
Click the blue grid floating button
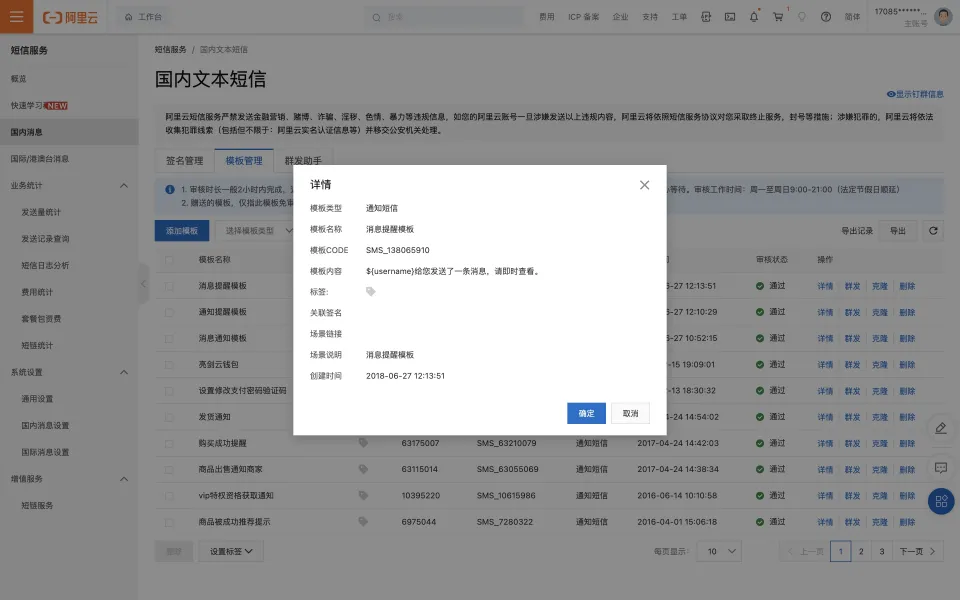(942, 501)
